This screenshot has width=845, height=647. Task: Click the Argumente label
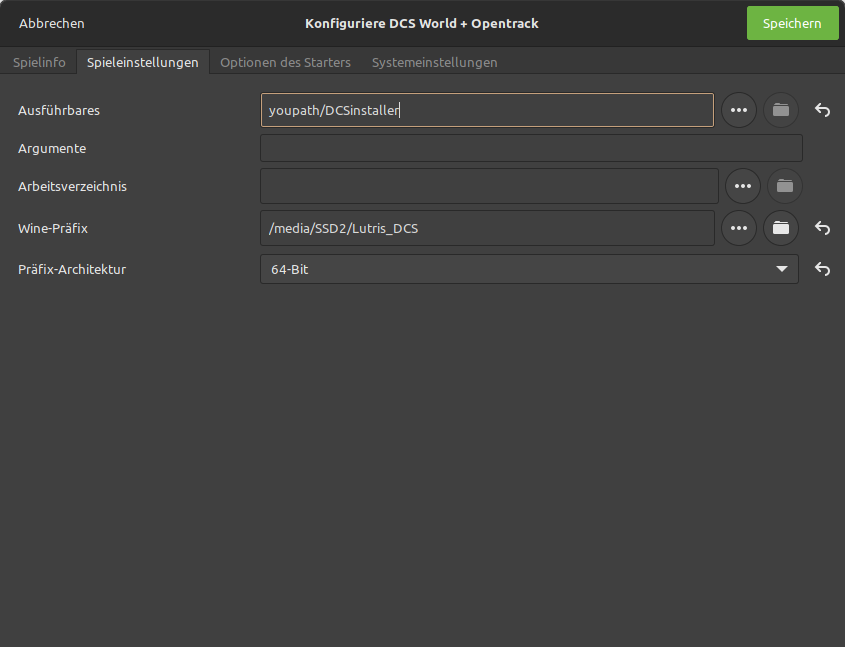pos(52,149)
